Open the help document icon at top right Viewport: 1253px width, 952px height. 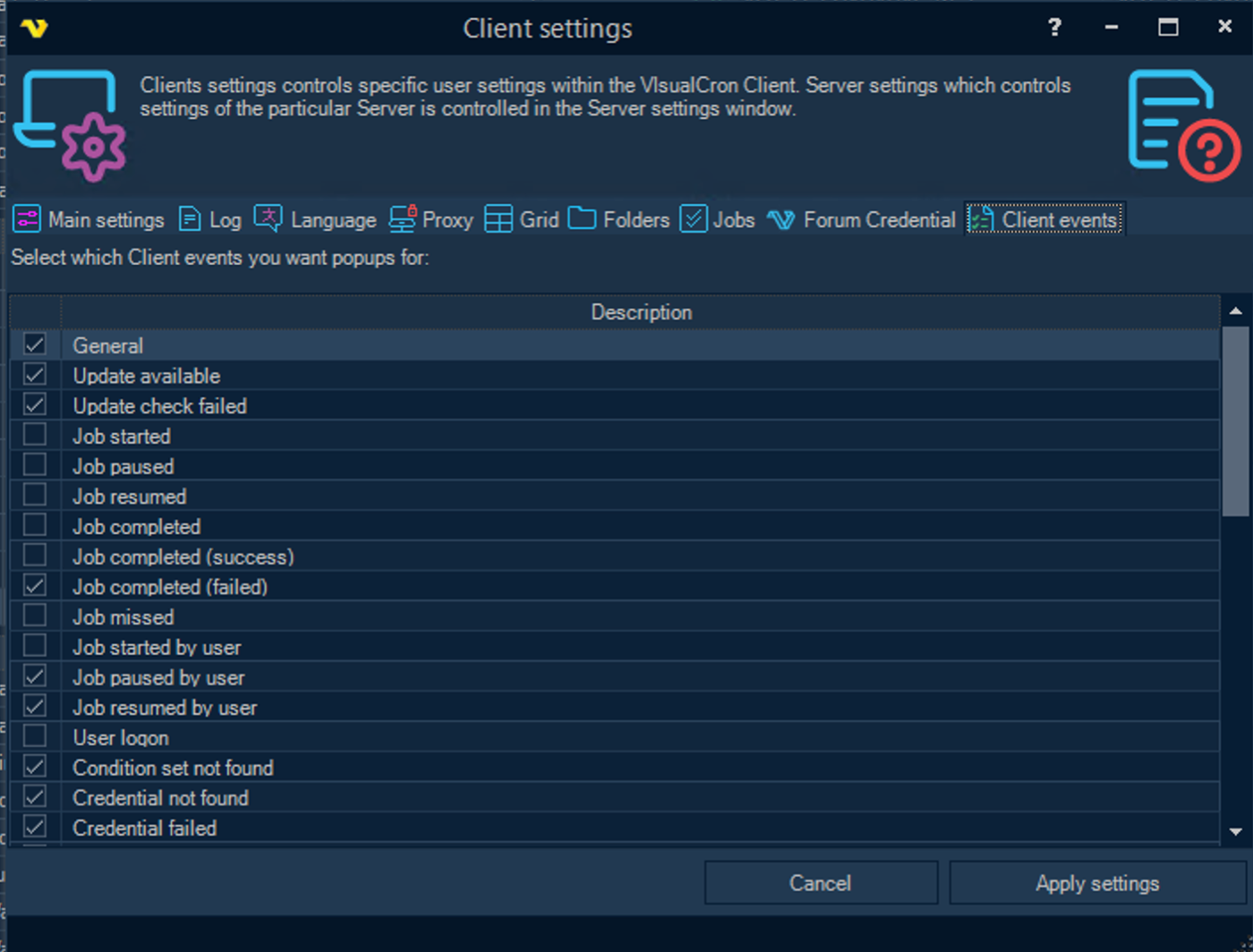1183,125
